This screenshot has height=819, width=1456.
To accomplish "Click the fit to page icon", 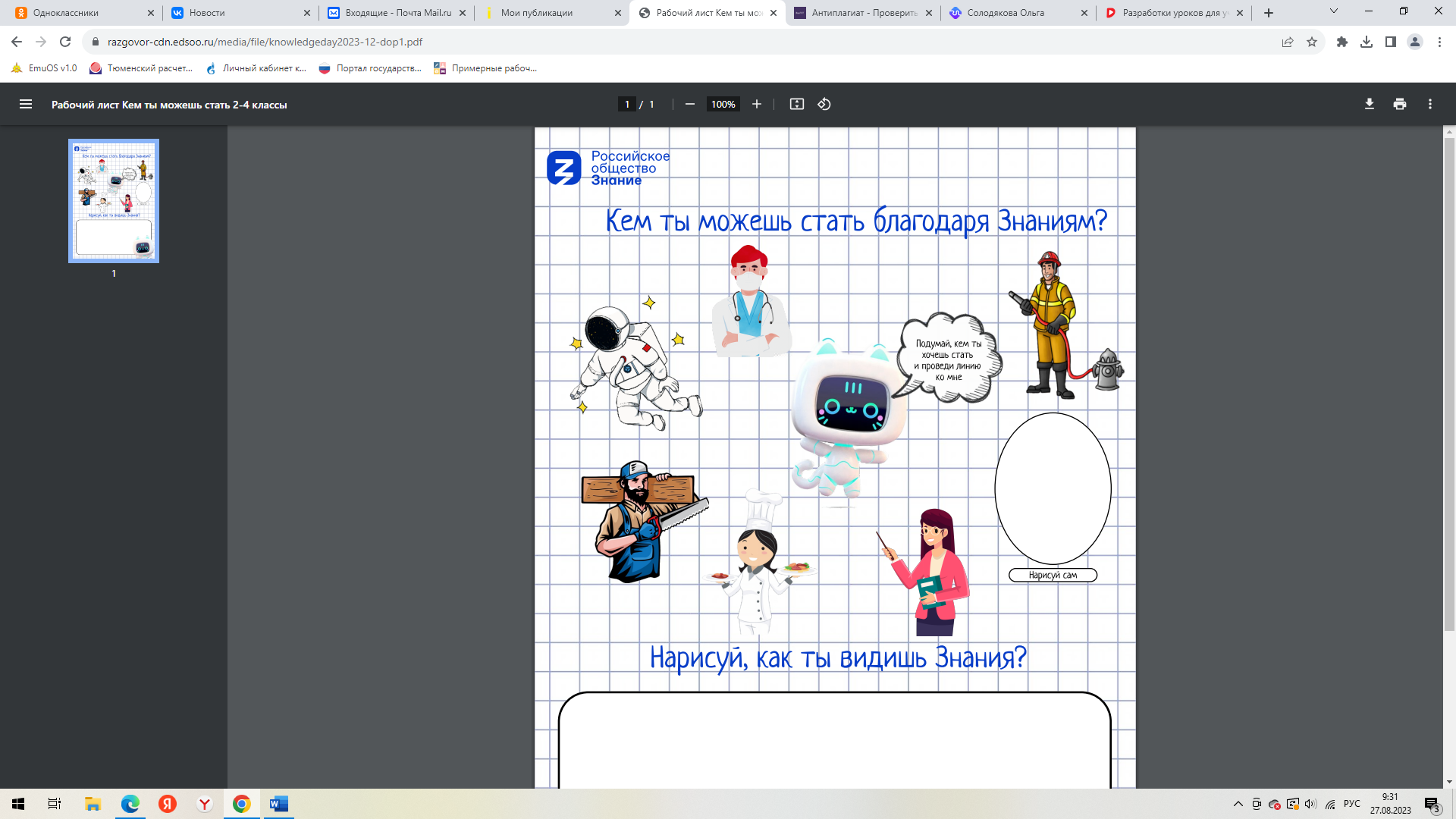I will click(x=796, y=105).
